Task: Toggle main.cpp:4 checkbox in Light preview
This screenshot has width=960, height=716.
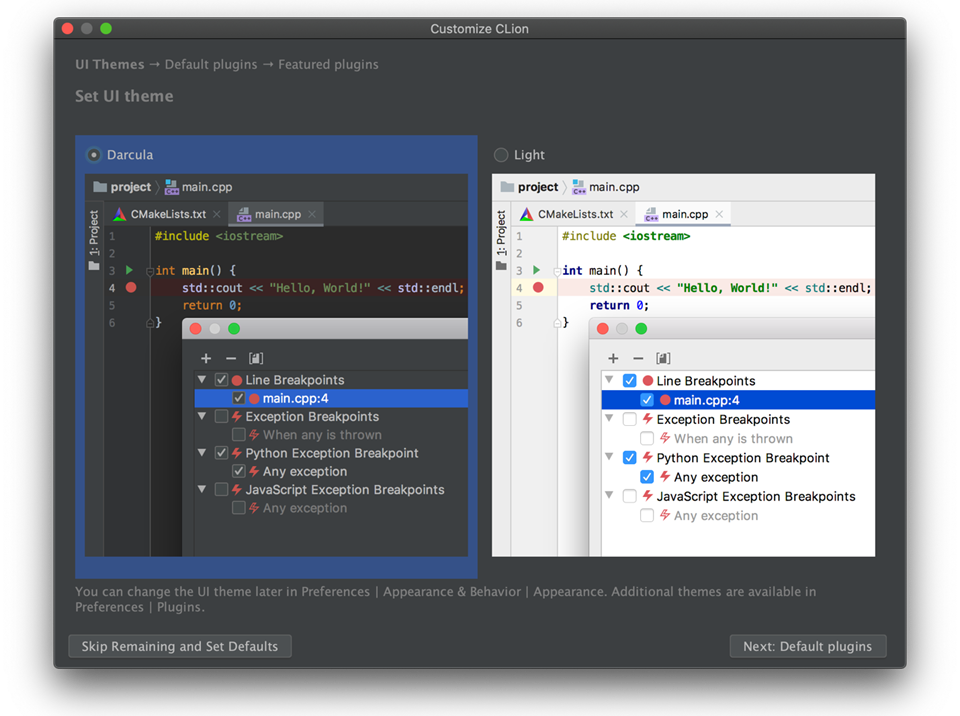Action: click(x=647, y=400)
